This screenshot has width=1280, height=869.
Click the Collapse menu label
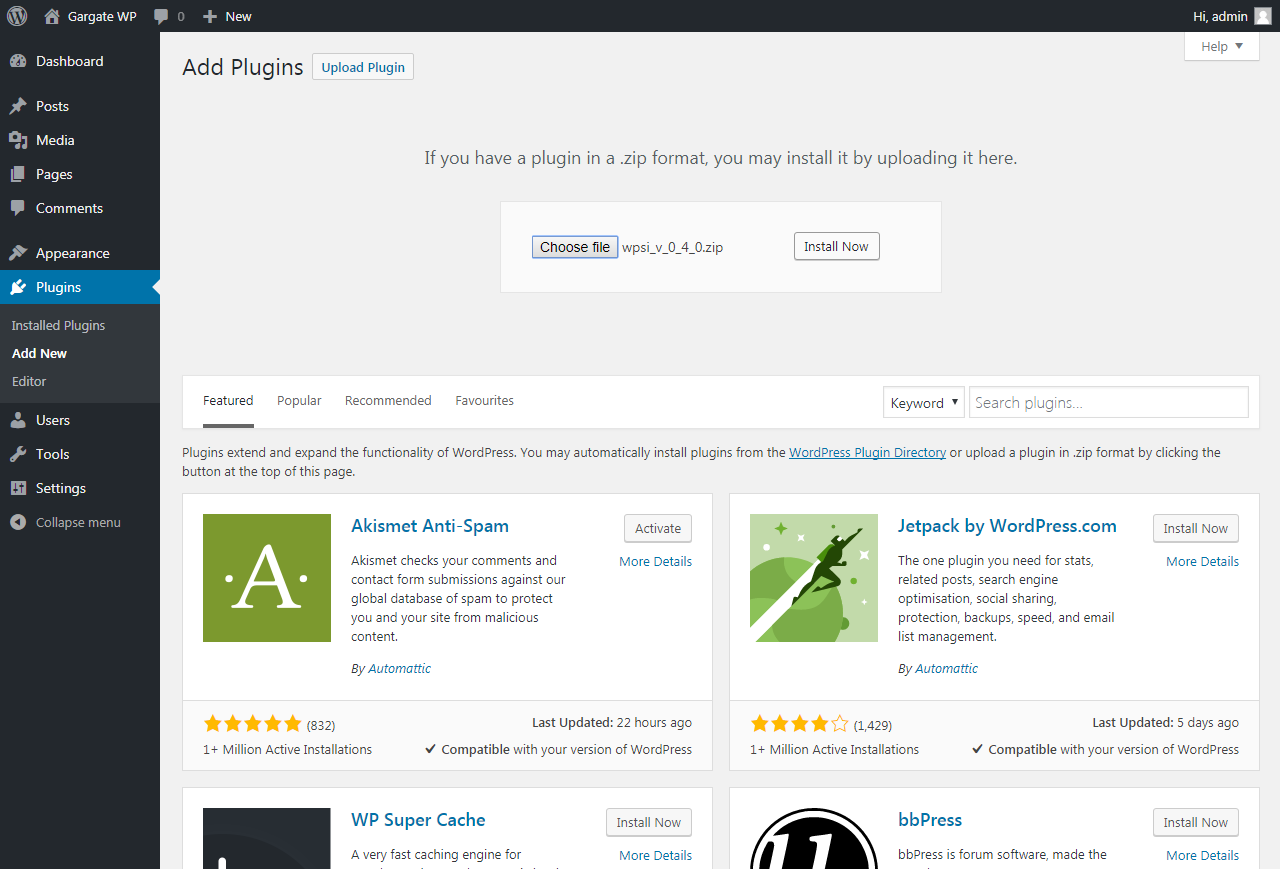[x=78, y=522]
